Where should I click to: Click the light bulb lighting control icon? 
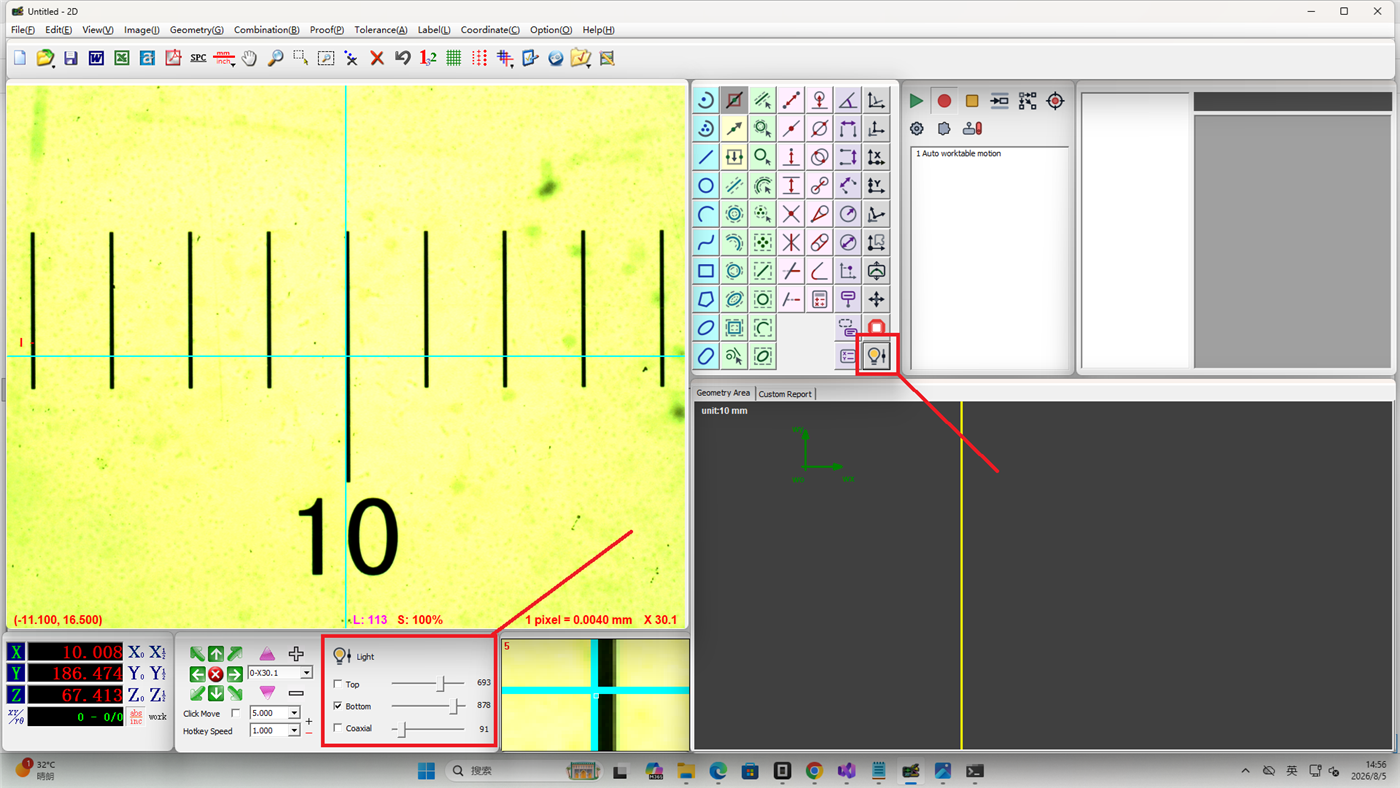coord(876,355)
